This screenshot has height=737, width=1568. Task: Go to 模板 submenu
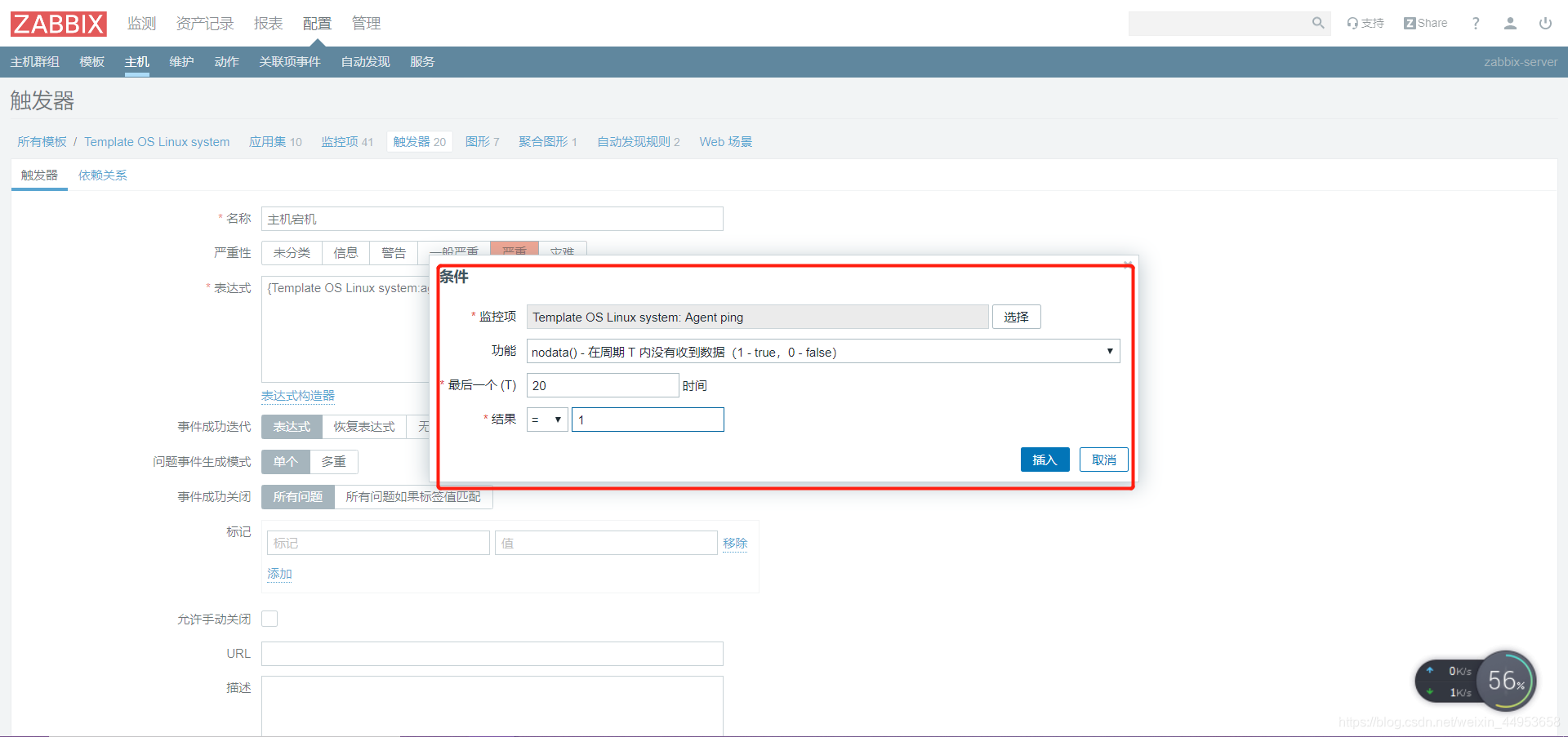pyautogui.click(x=91, y=62)
